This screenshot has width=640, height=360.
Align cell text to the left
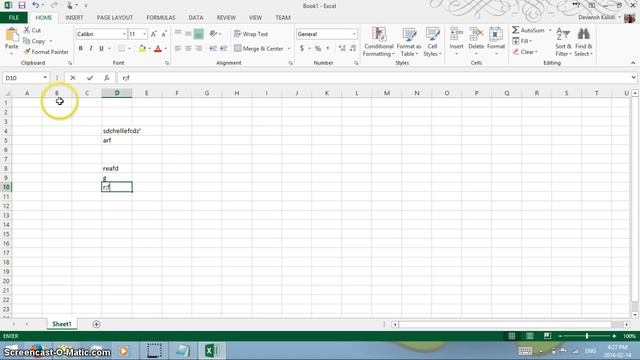tap(178, 49)
